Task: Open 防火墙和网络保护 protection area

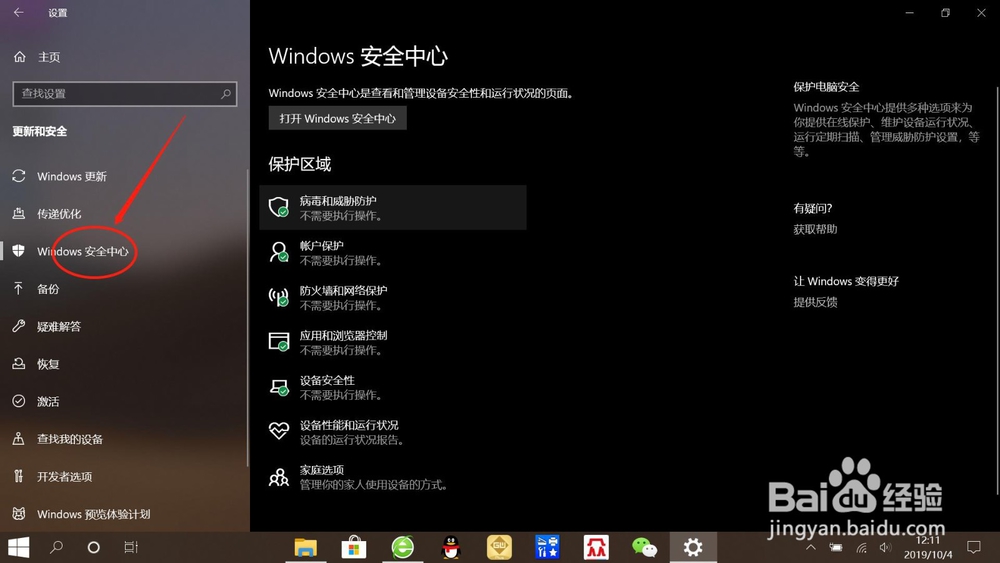Action: point(393,298)
